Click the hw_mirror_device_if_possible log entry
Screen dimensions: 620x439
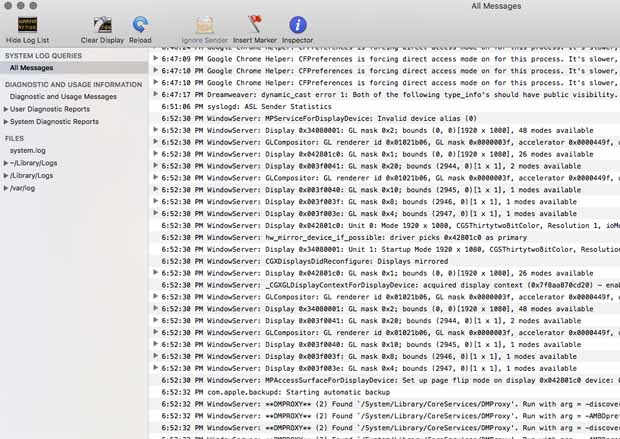pyautogui.click(x=380, y=236)
